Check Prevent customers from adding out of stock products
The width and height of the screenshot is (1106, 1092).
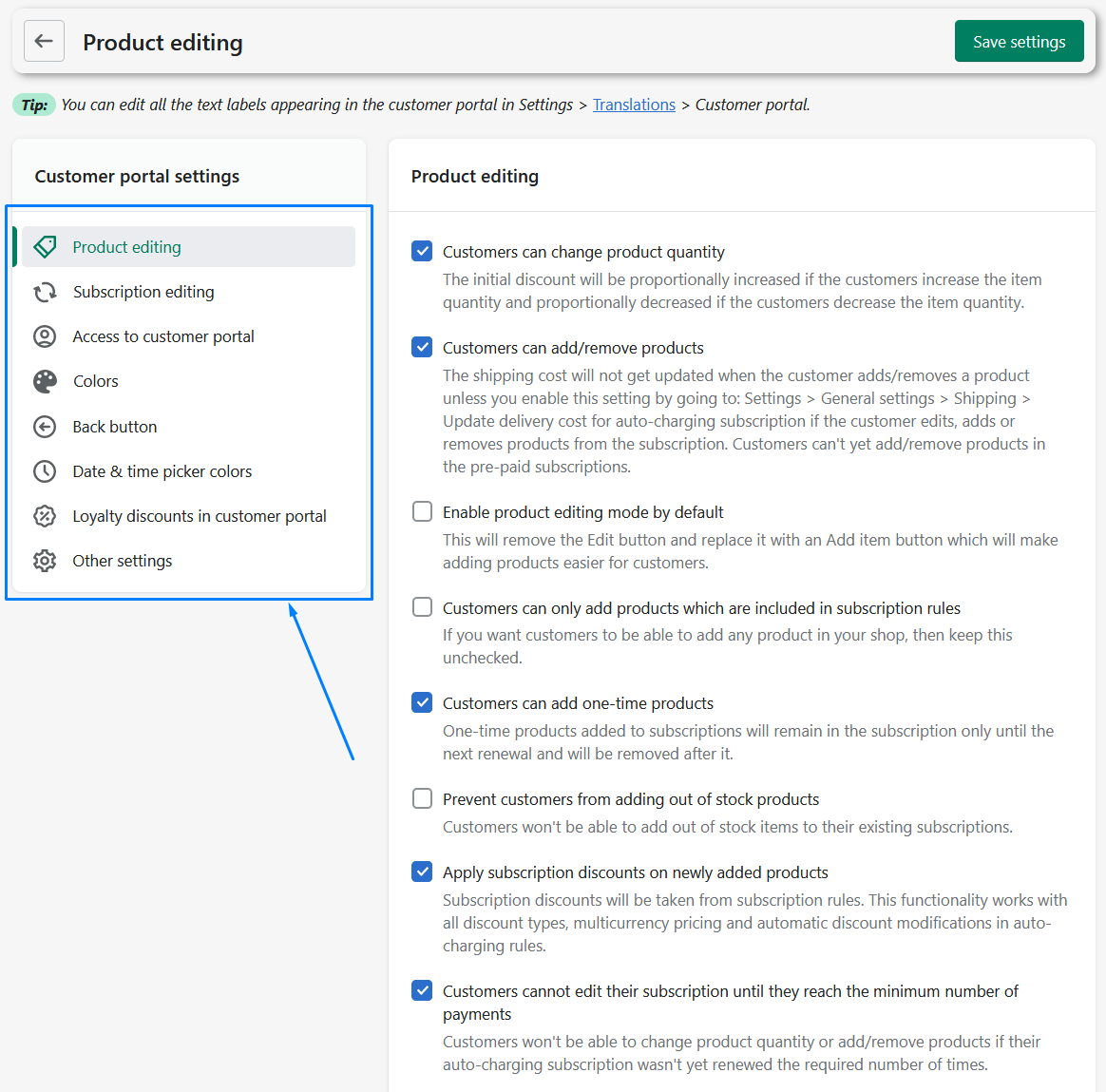422,798
